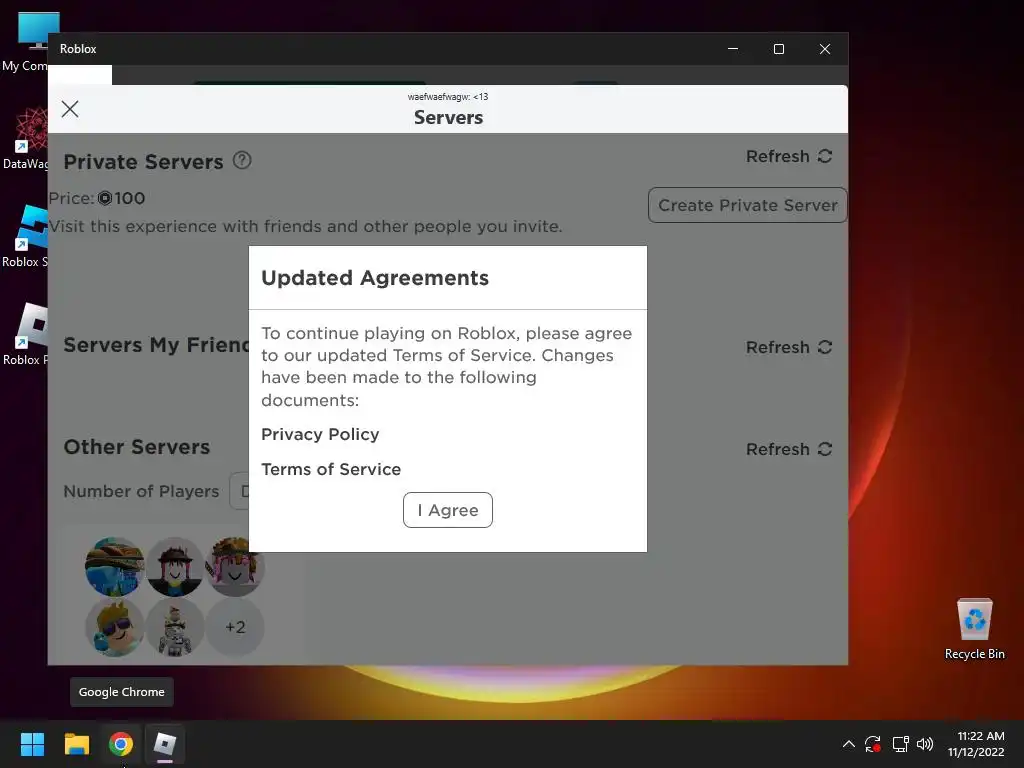Show hidden system tray icons
1024x768 pixels.
pos(848,744)
